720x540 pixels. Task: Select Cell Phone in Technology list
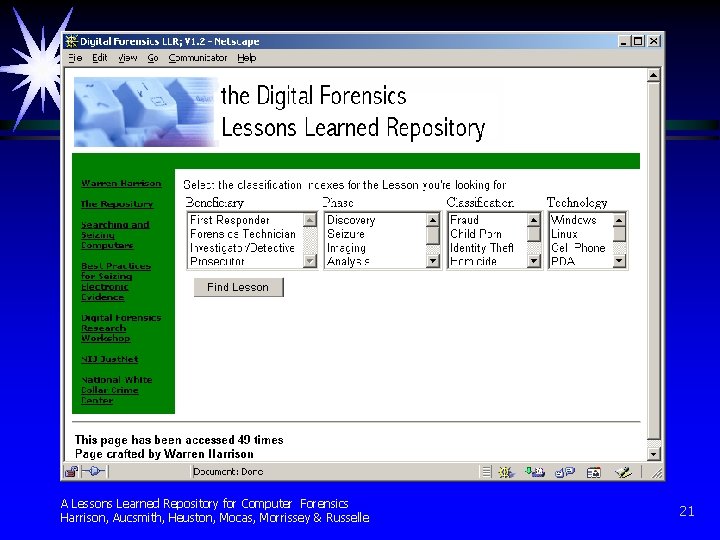(x=581, y=248)
